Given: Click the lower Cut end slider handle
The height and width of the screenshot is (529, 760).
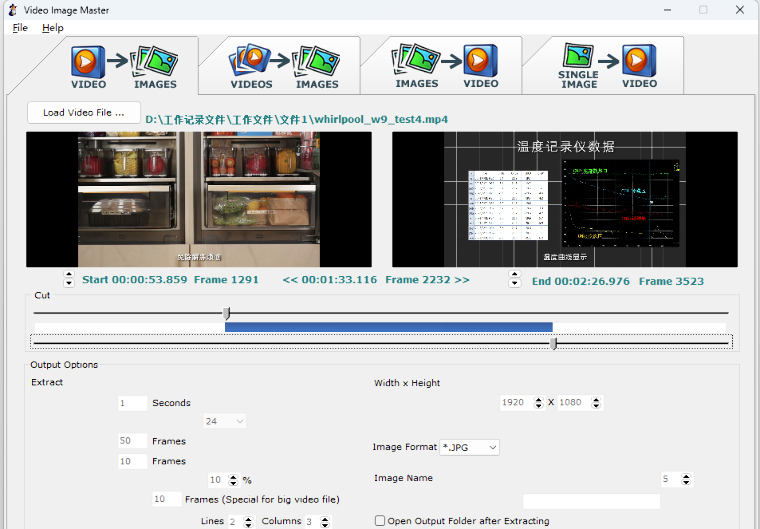Looking at the screenshot, I should [x=553, y=343].
